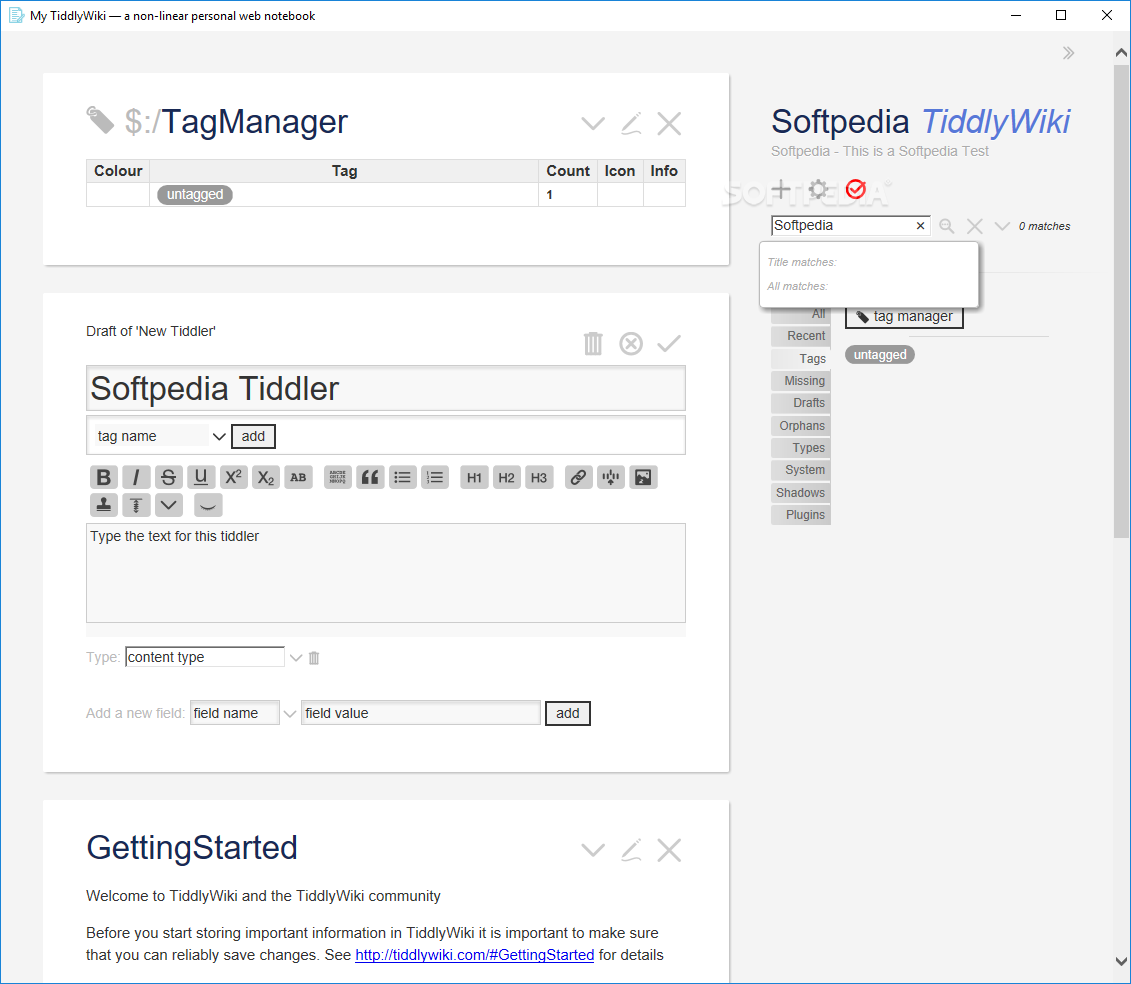
Task: Edit the $:/TagManager tiddler with the pencil
Action: click(631, 123)
